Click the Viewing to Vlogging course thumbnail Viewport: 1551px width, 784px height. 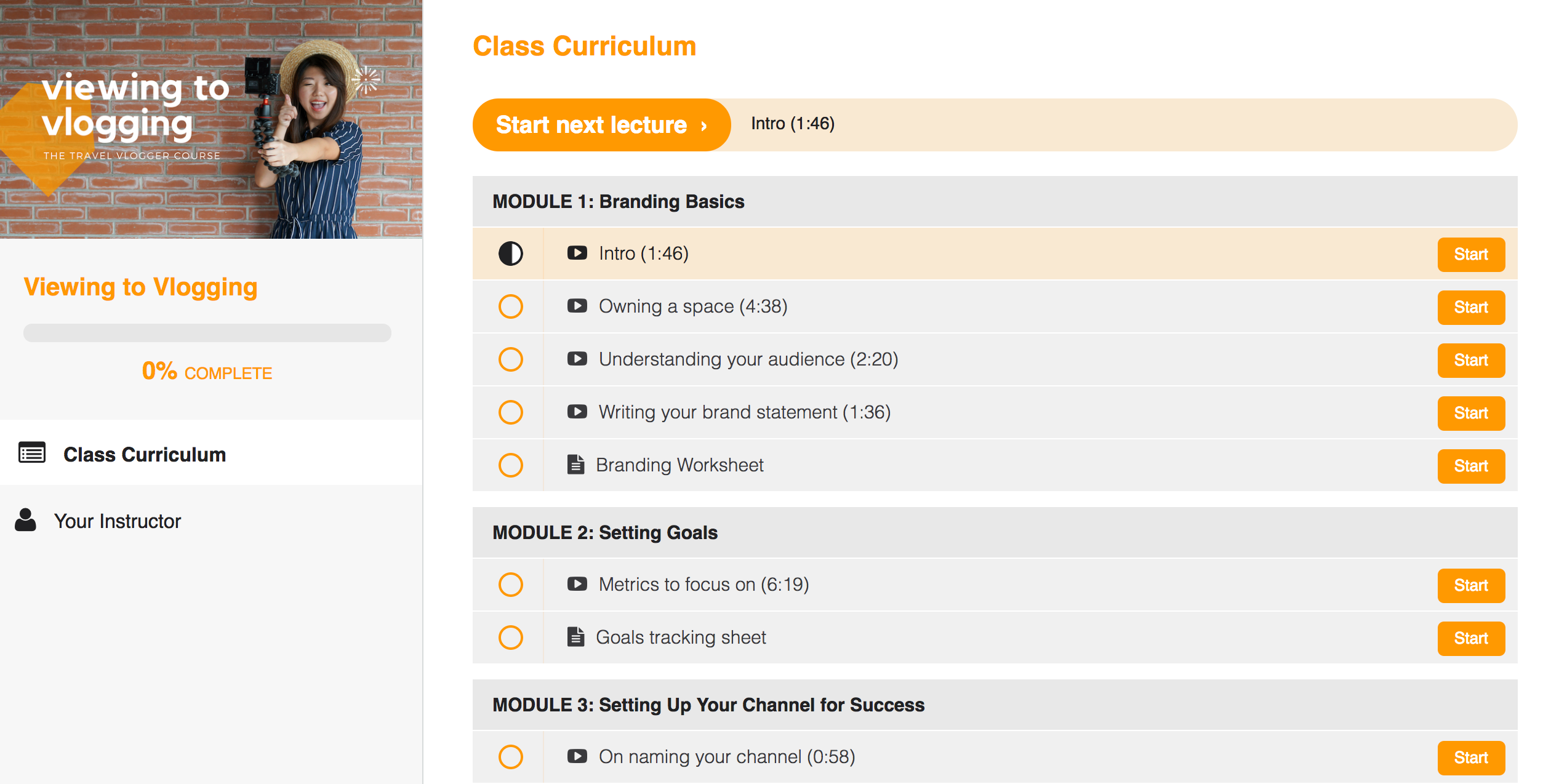210,119
